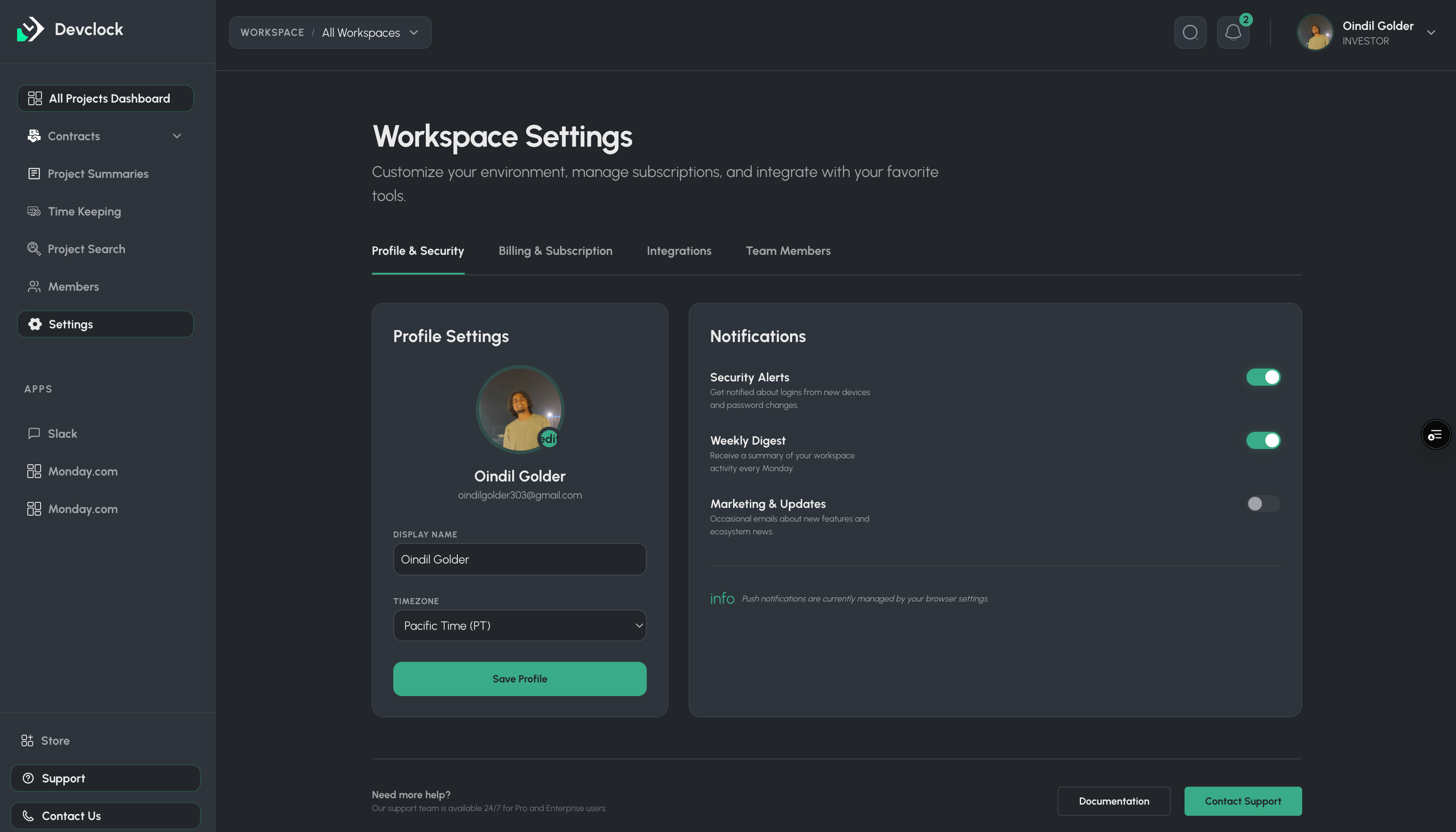
Task: Click the Slack chat icon
Action: tap(34, 433)
